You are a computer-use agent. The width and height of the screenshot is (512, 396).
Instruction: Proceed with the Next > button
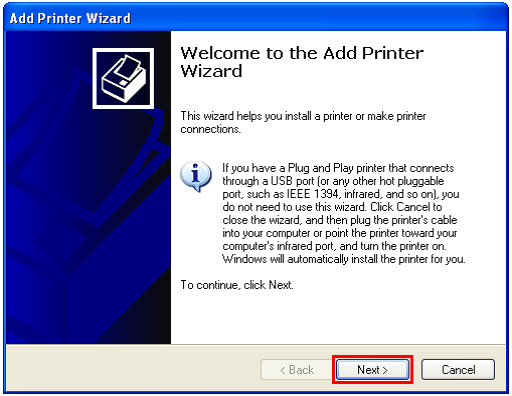pos(372,369)
